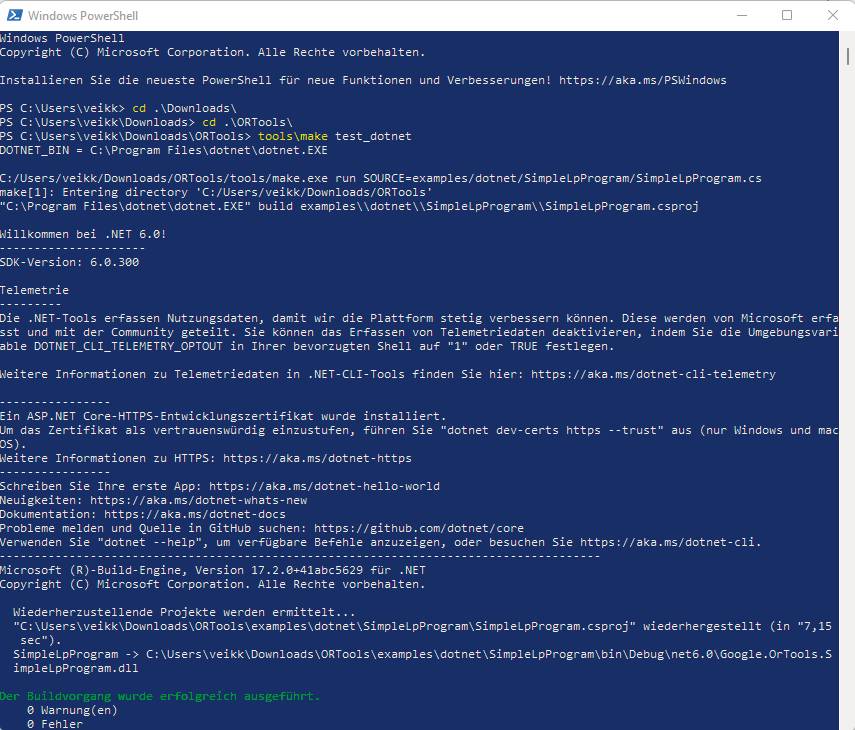This screenshot has height=730, width=855.
Task: Click the 'Windows PowerShell' title text
Action: 83,16
